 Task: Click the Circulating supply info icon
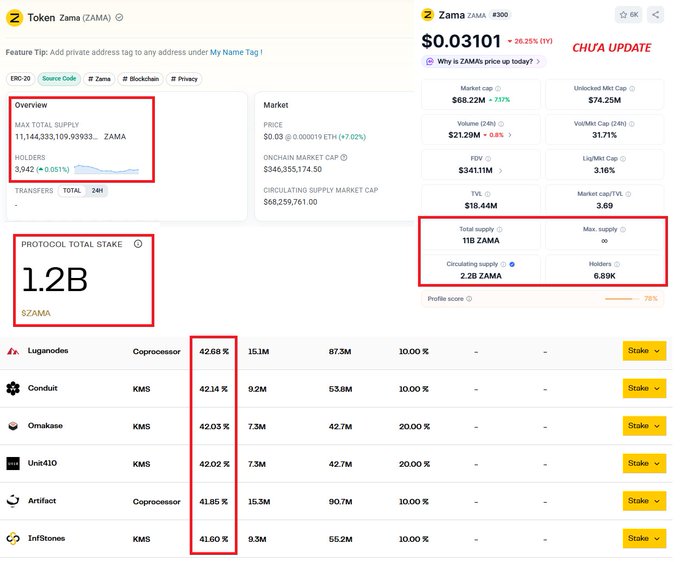(x=503, y=264)
